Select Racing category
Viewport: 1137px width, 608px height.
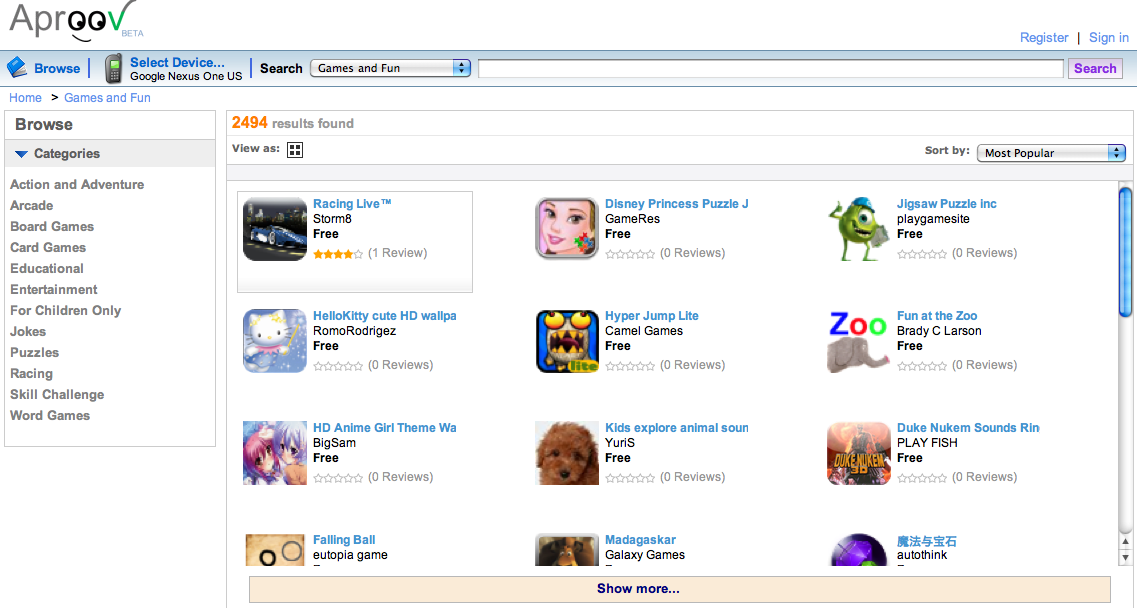31,374
